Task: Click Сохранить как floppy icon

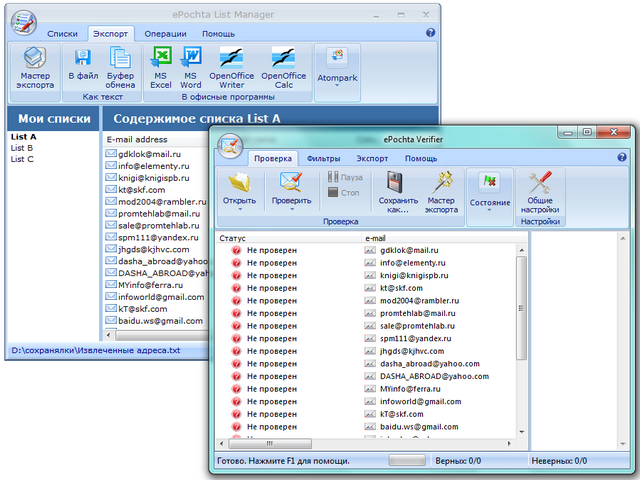Action: 395,182
